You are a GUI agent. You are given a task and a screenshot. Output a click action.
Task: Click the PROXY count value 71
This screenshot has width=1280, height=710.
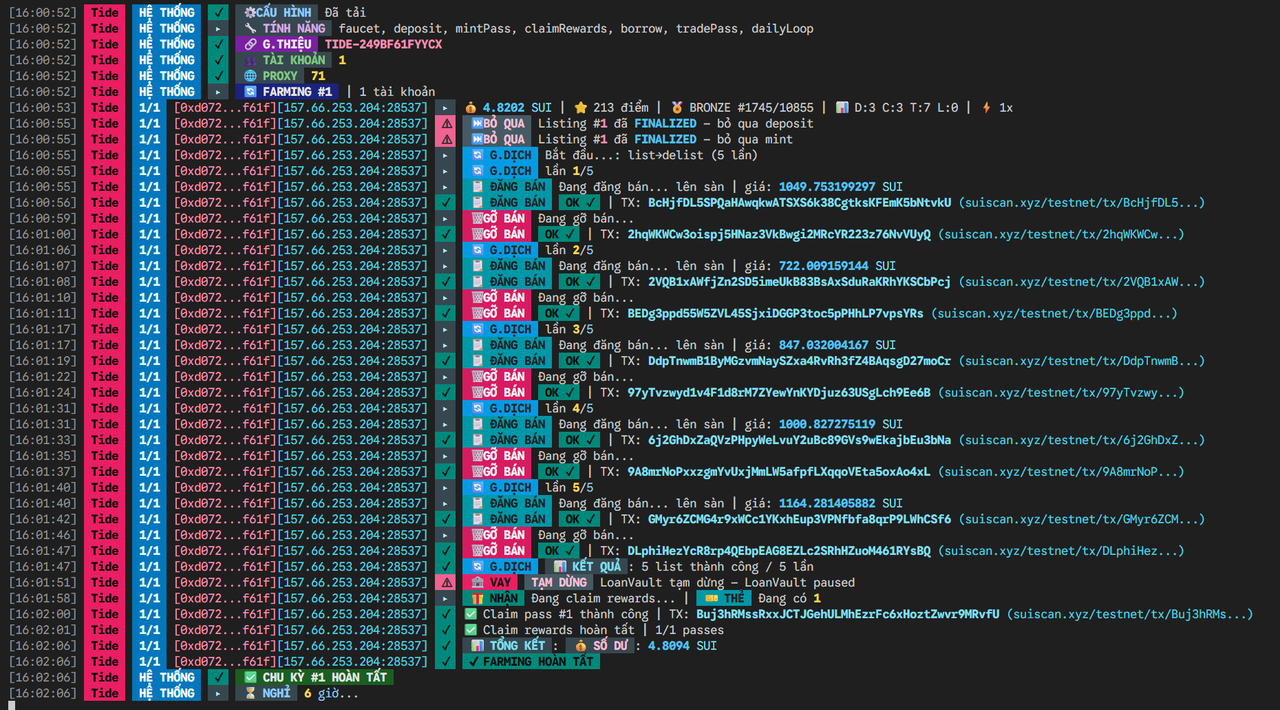(x=318, y=75)
